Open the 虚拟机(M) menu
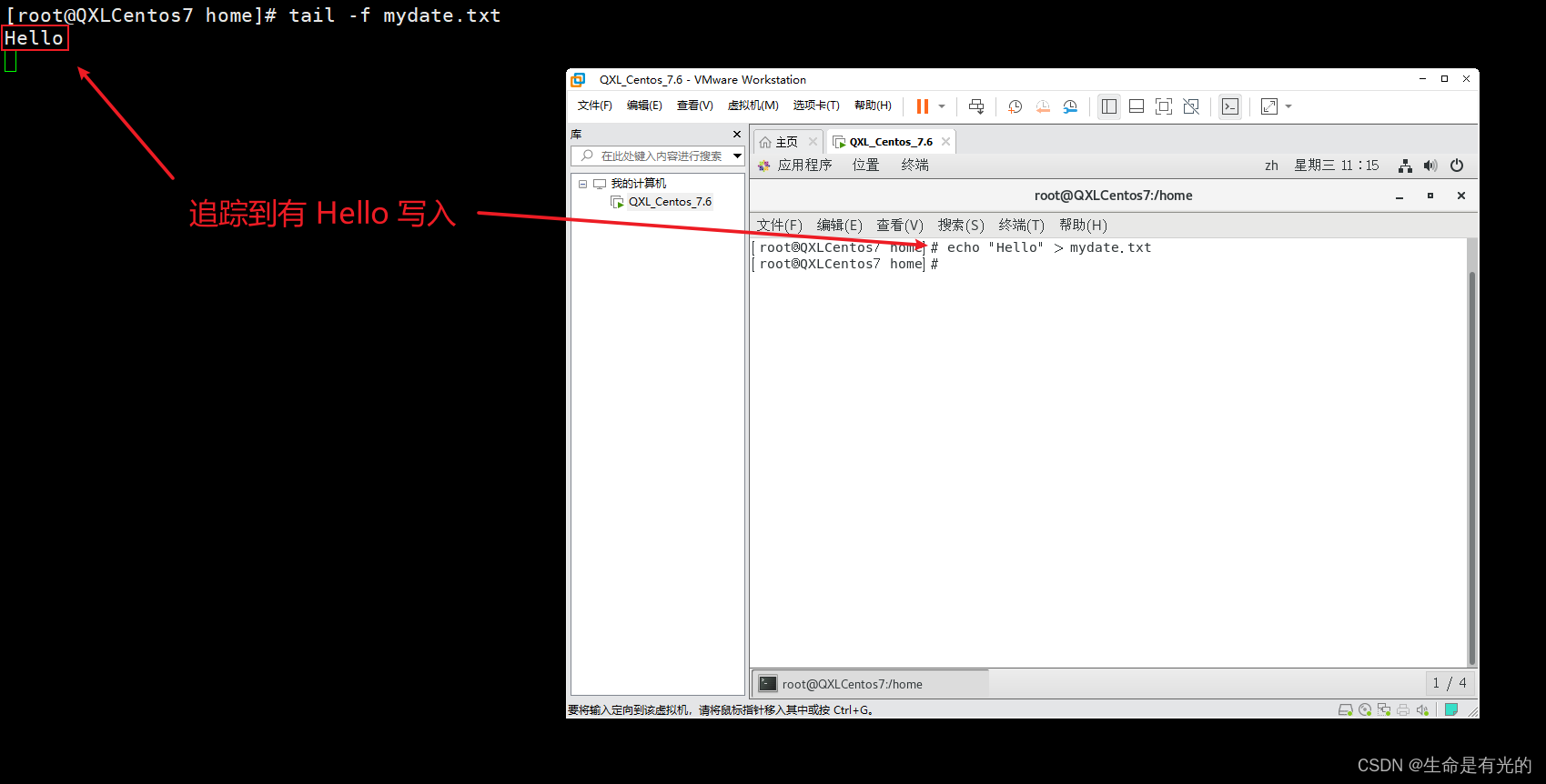This screenshot has width=1546, height=784. coord(753,106)
